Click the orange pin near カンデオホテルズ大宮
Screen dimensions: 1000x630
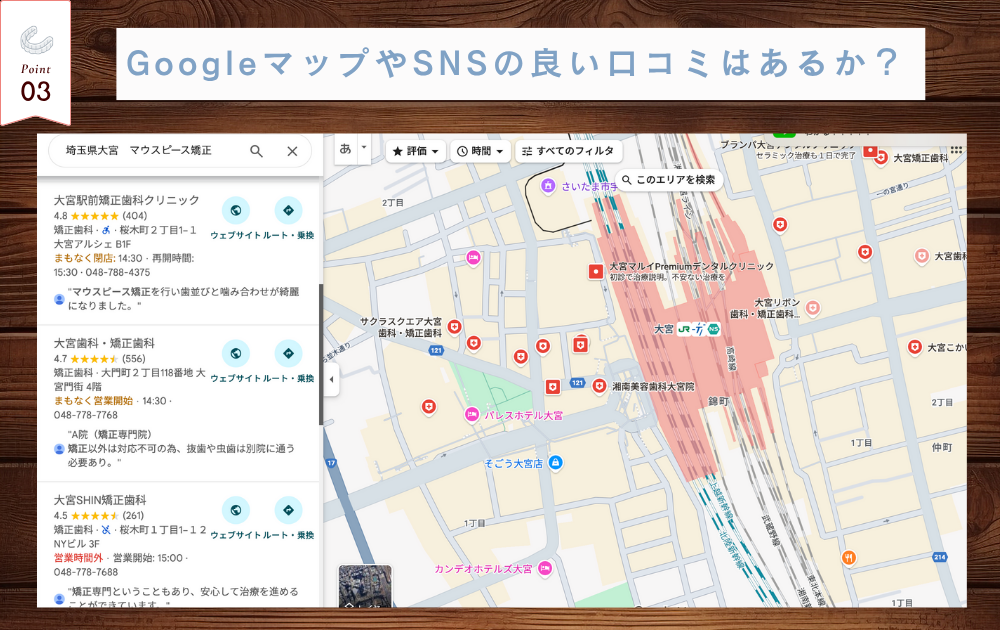point(849,554)
